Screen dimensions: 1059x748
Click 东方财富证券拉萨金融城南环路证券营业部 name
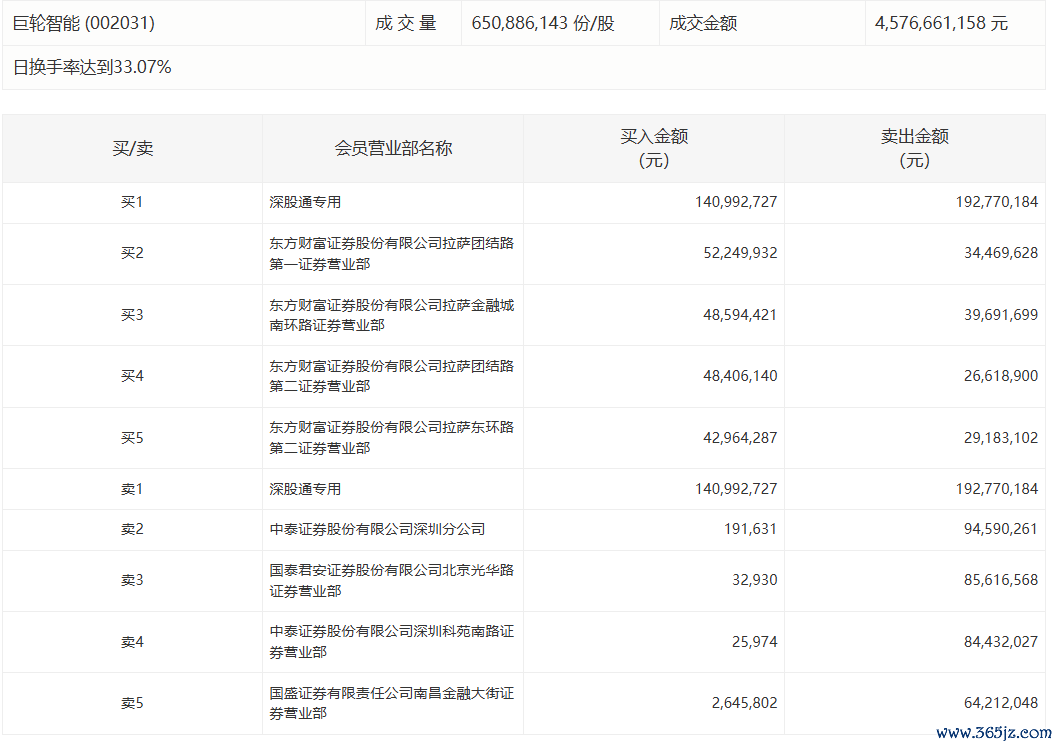(391, 315)
